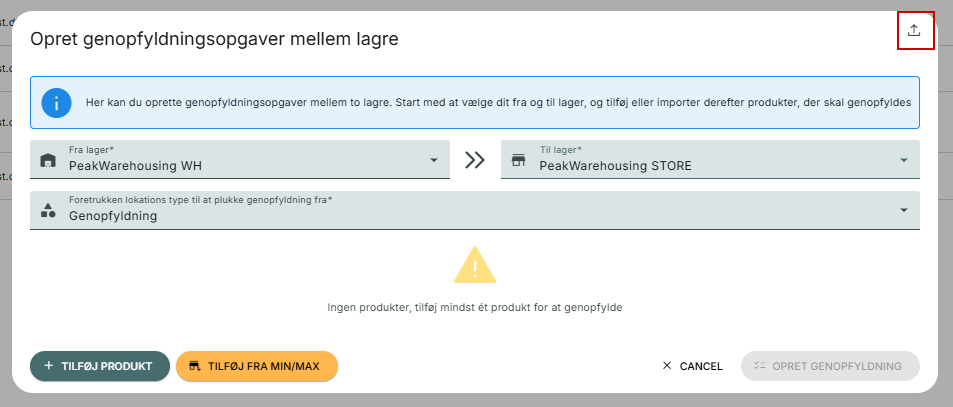Click the Genopfyldning location type value
The image size is (953, 407).
pos(113,216)
